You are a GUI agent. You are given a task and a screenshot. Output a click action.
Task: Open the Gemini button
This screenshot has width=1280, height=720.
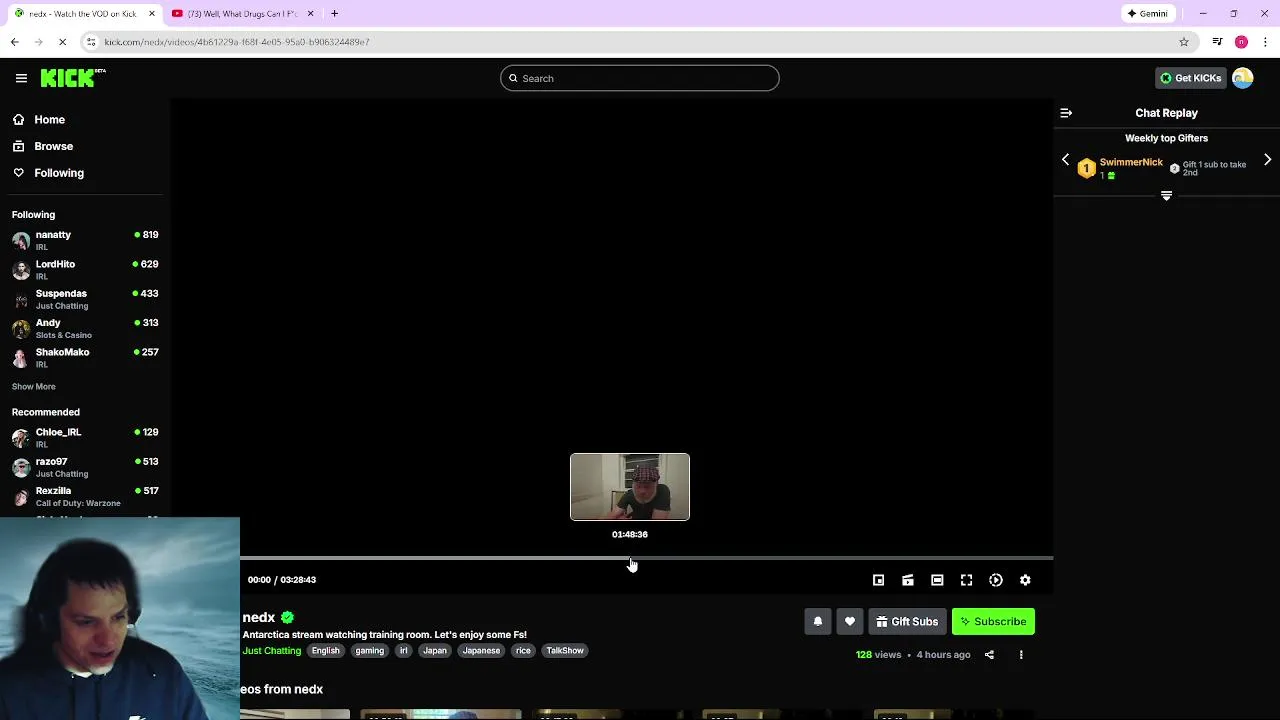[1148, 13]
